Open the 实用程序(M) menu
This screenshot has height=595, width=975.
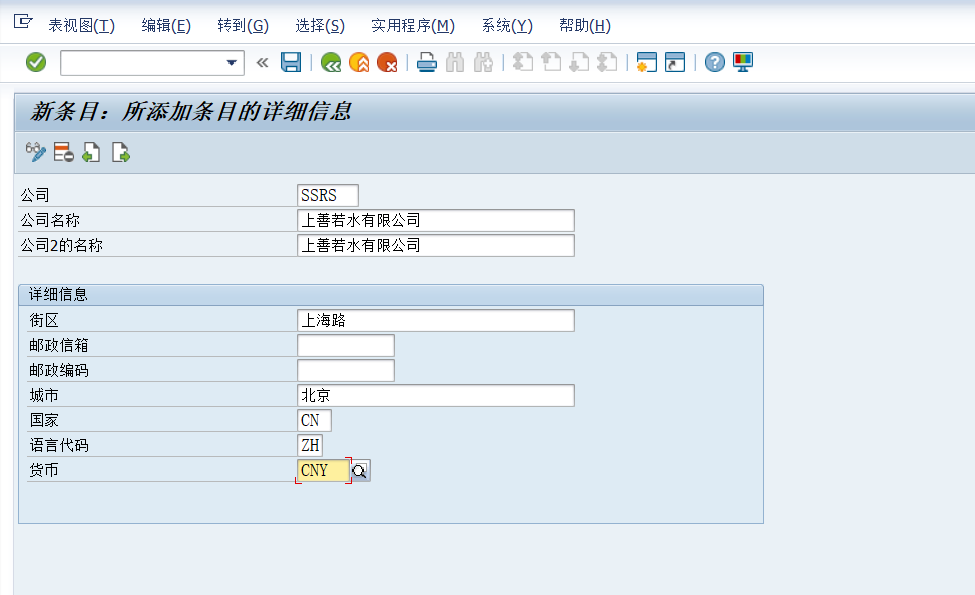pos(411,25)
